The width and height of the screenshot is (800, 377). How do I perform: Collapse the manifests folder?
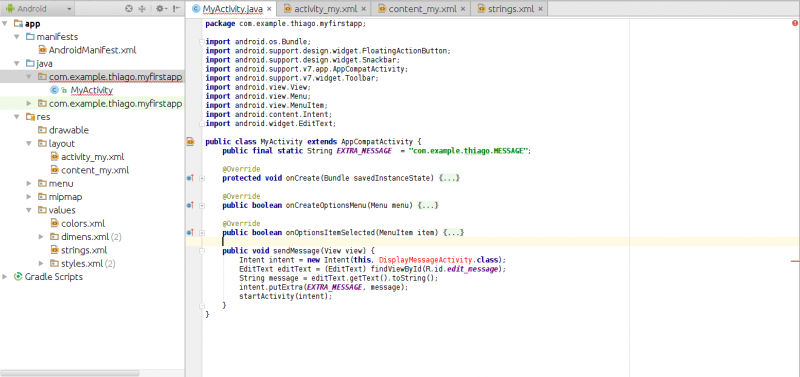(17, 37)
